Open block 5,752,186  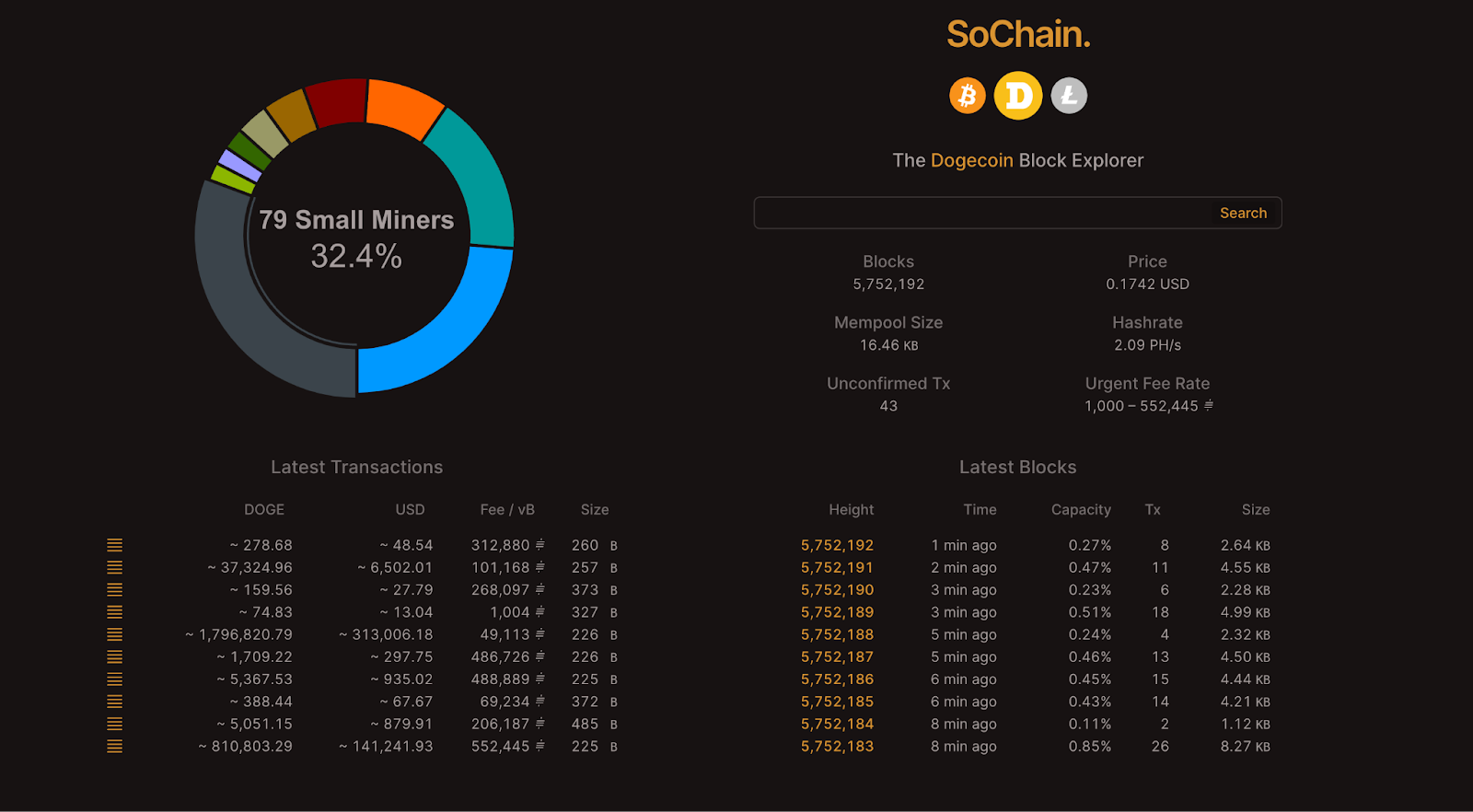[x=837, y=679]
